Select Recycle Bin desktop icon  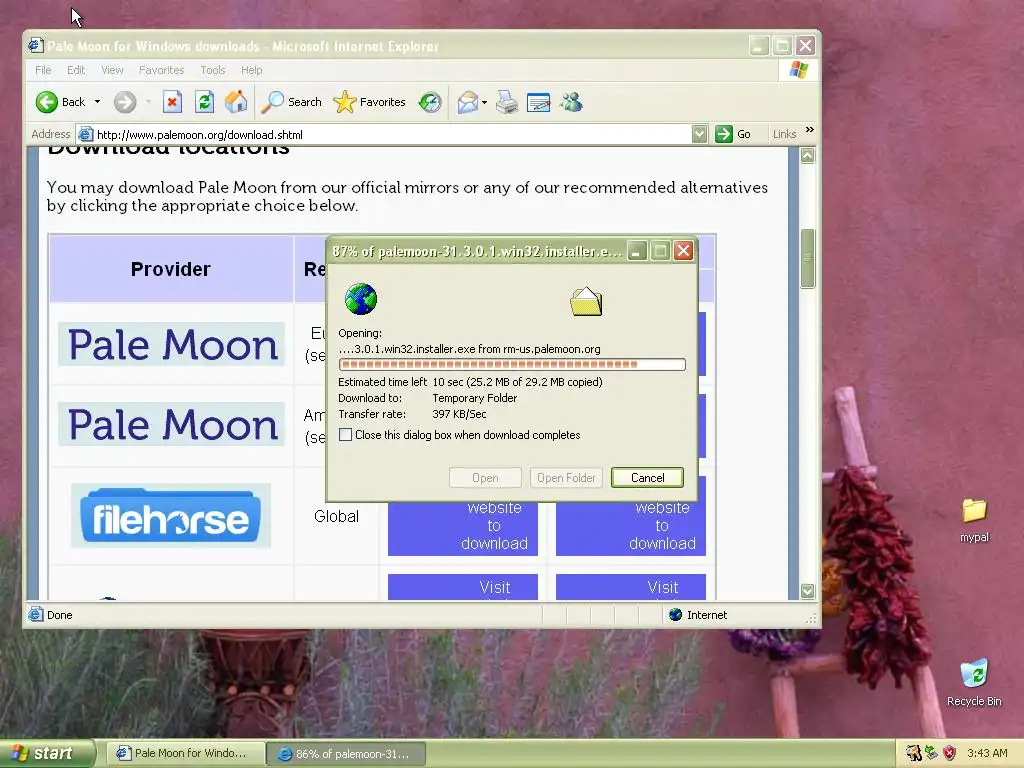pos(974,682)
